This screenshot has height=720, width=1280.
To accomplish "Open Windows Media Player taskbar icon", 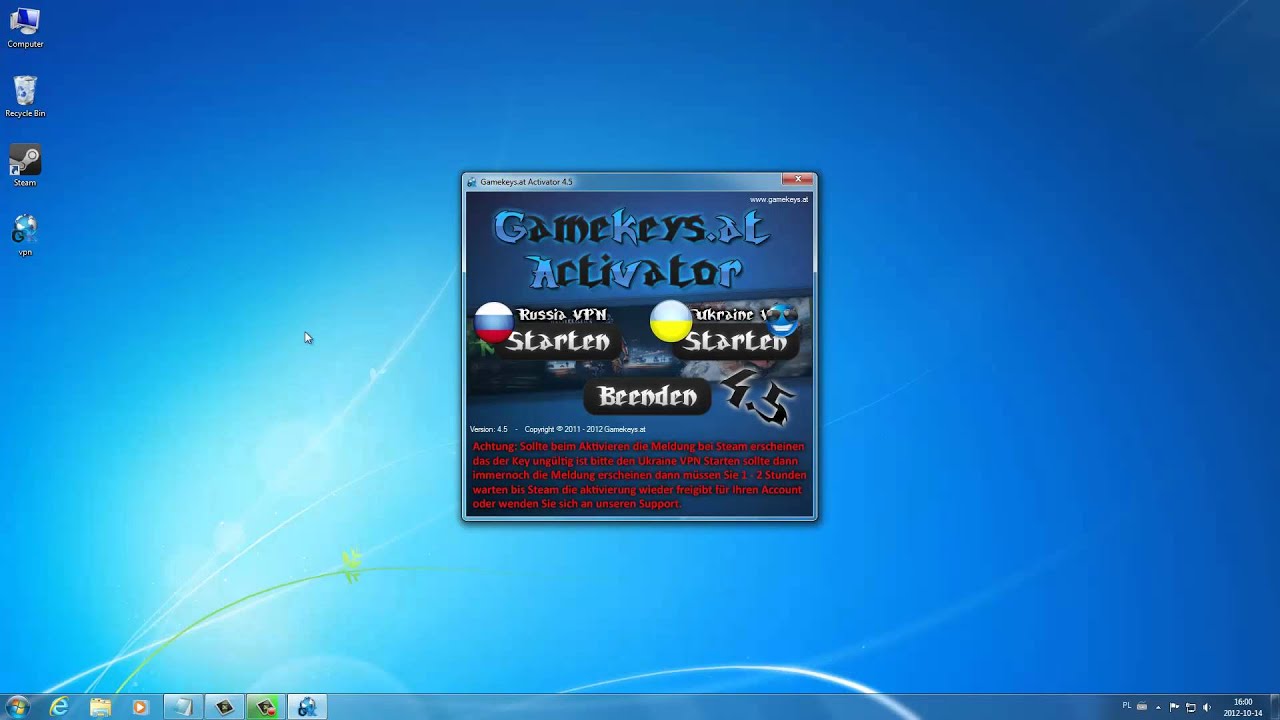I will coord(140,707).
